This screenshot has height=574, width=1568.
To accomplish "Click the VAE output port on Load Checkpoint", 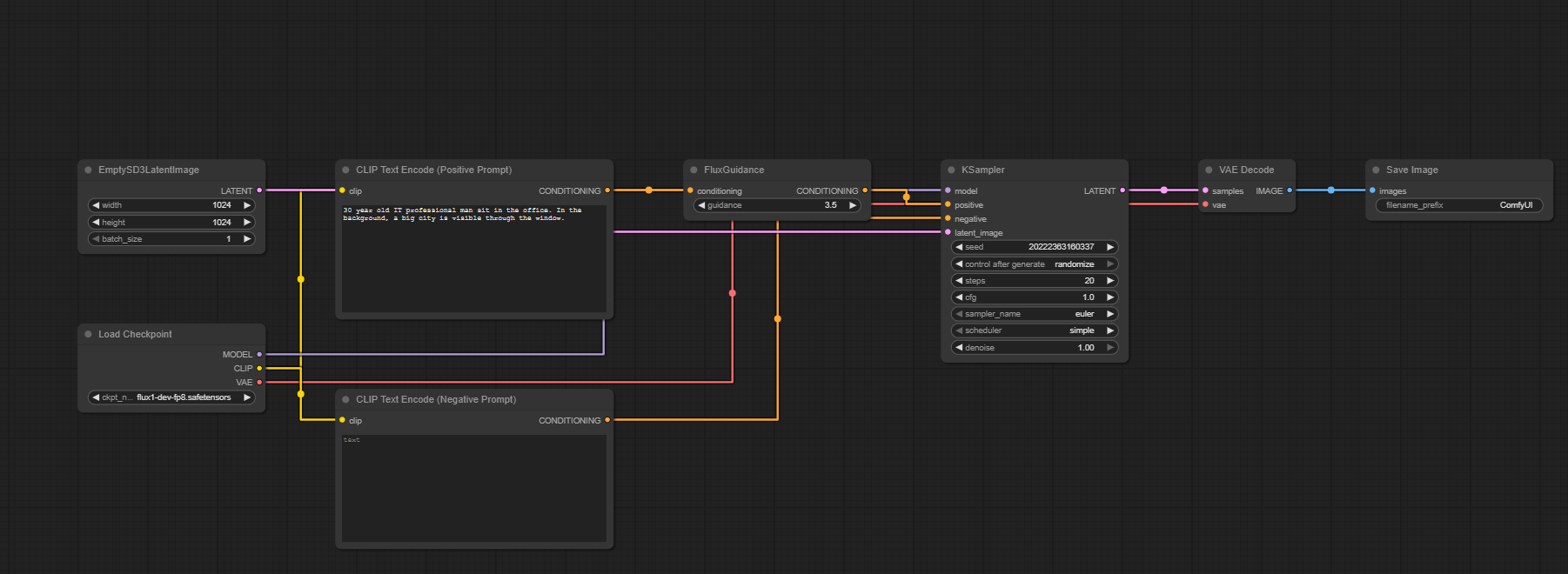I will pyautogui.click(x=259, y=383).
